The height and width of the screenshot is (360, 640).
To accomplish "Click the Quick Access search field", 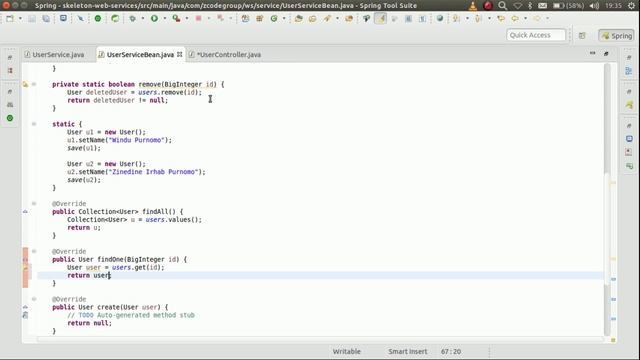I will point(536,35).
